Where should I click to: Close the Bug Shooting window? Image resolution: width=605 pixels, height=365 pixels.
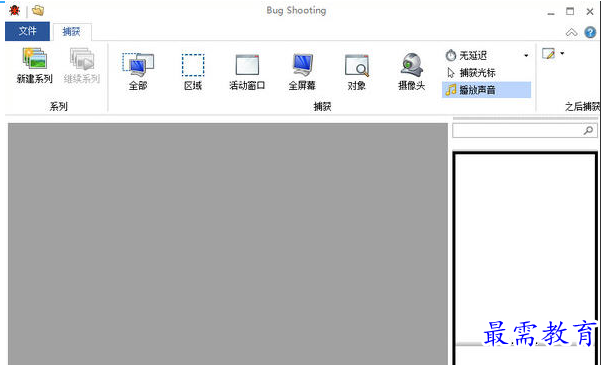click(x=590, y=12)
